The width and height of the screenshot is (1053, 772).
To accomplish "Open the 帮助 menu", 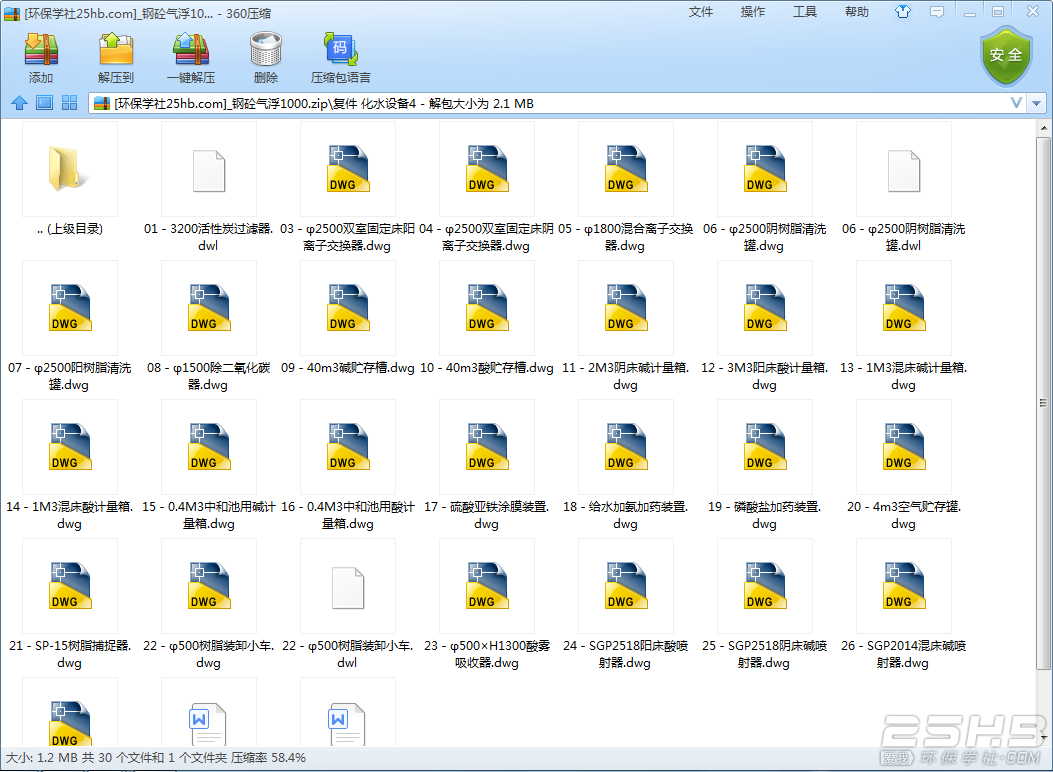I will pyautogui.click(x=856, y=11).
